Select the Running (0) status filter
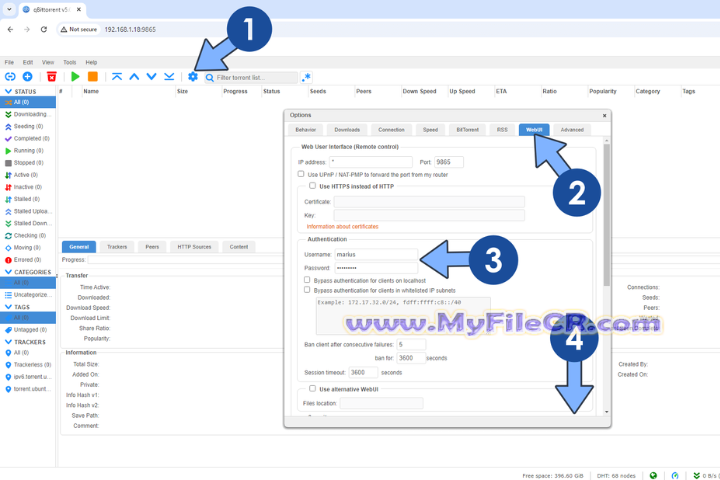The image size is (720, 480). click(x=28, y=151)
